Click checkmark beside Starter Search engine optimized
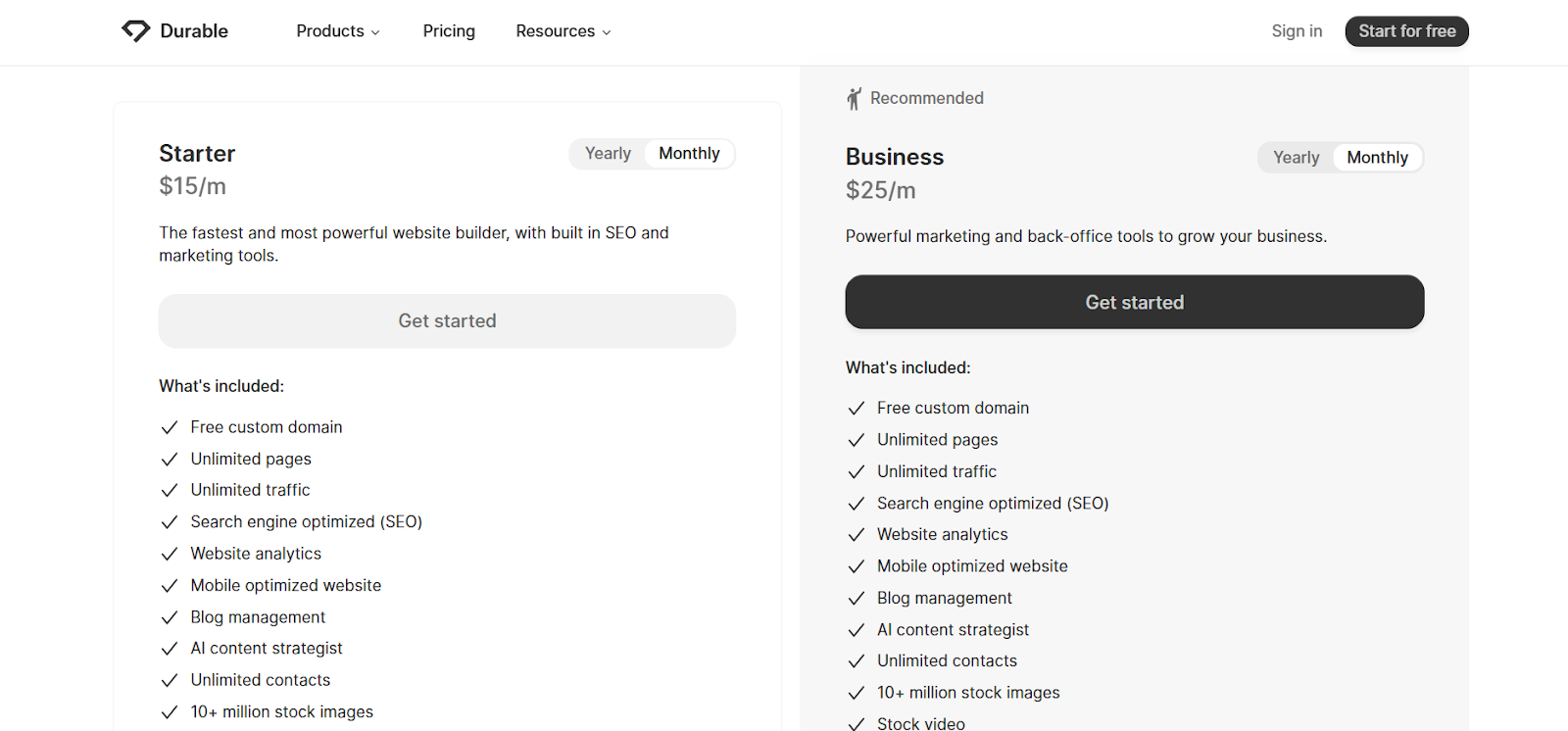The height and width of the screenshot is (731, 1568). pyautogui.click(x=170, y=522)
